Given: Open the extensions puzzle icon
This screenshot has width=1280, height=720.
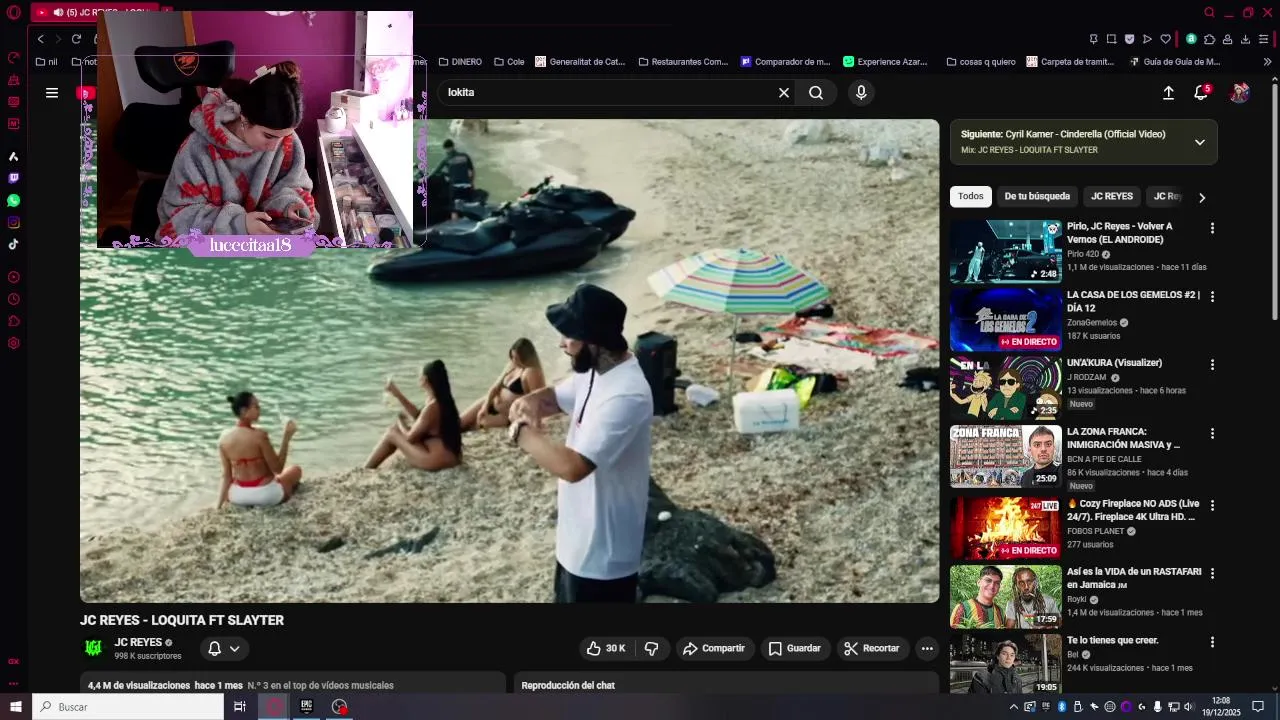Looking at the screenshot, I should click(1209, 39).
